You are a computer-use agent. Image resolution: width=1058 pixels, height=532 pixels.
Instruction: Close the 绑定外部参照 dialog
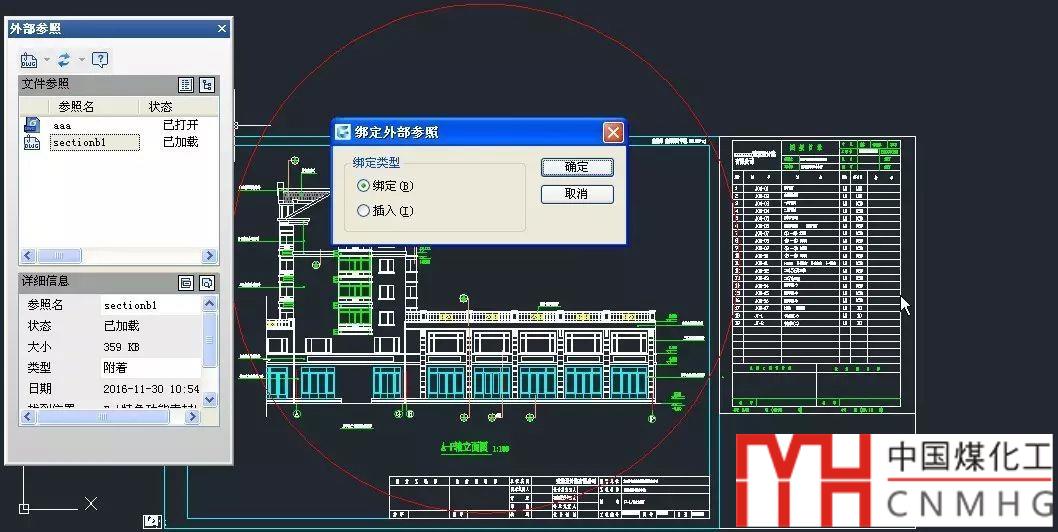[613, 132]
